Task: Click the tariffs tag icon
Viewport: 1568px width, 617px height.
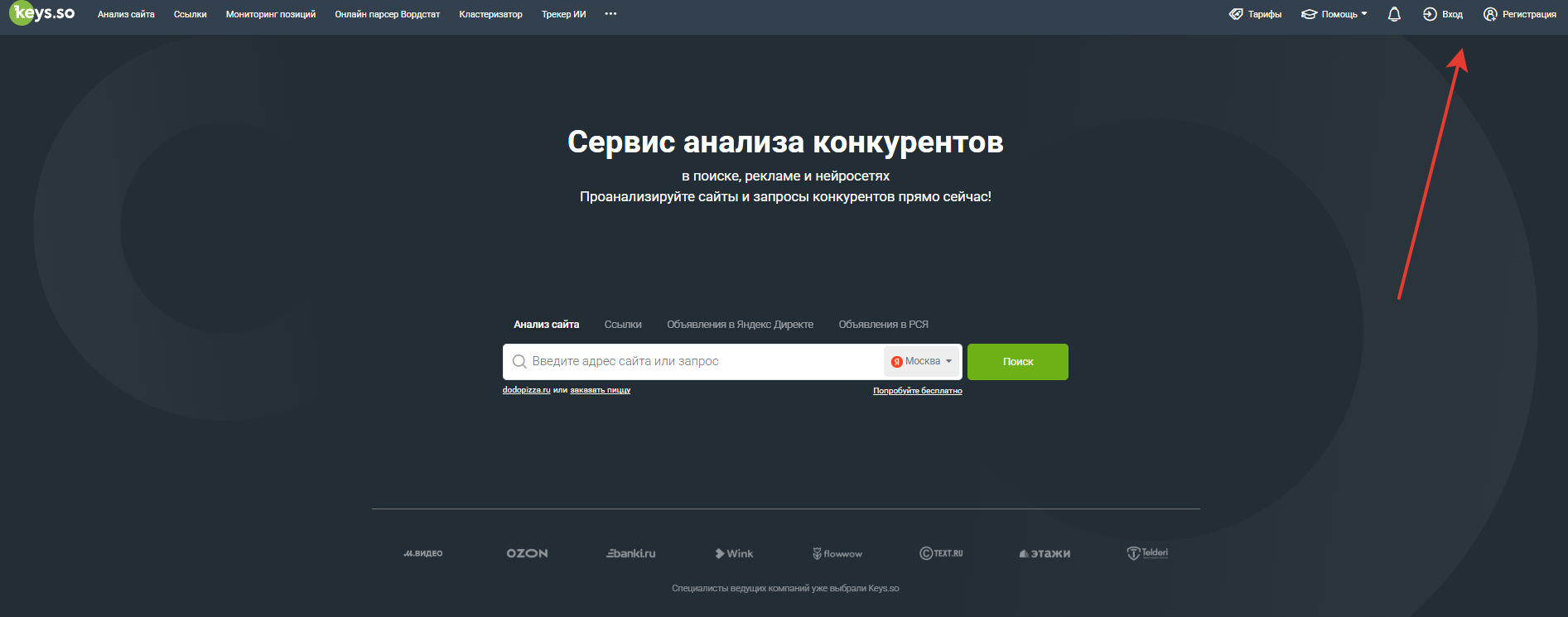Action: (1236, 14)
